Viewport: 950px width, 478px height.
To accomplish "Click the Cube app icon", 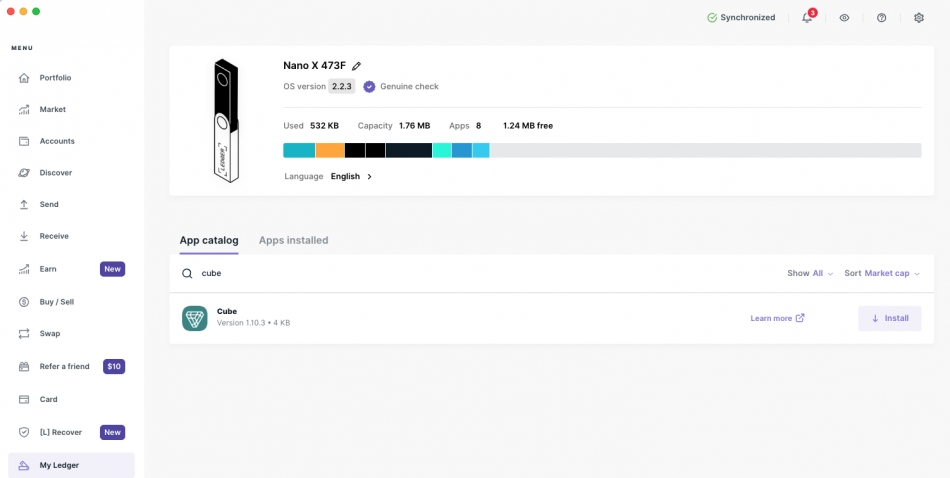I will (x=194, y=318).
